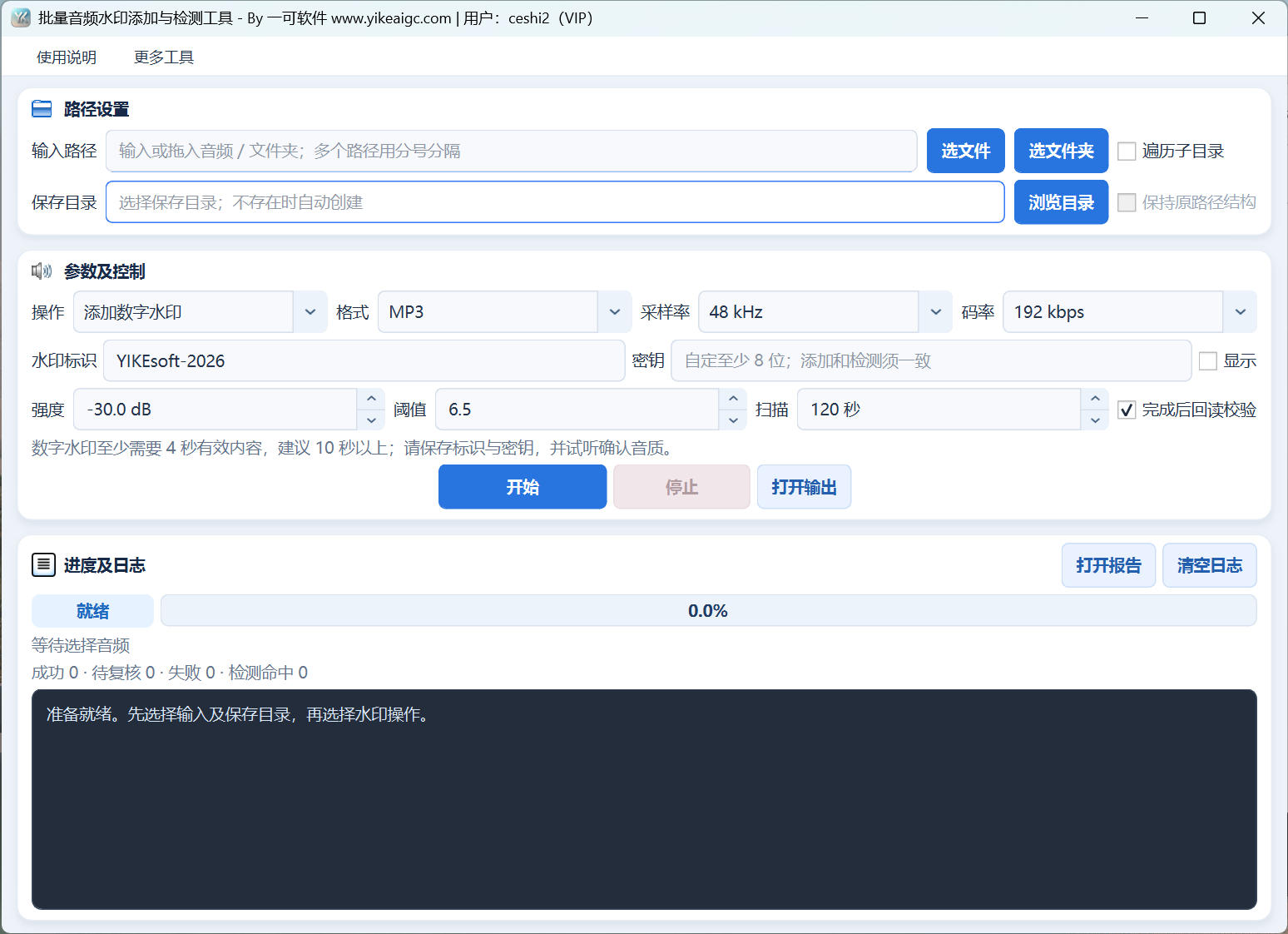Screen dimensions: 1288x934
Task: Decrease 扫描 seconds with down arrow
Action: coord(1095,420)
